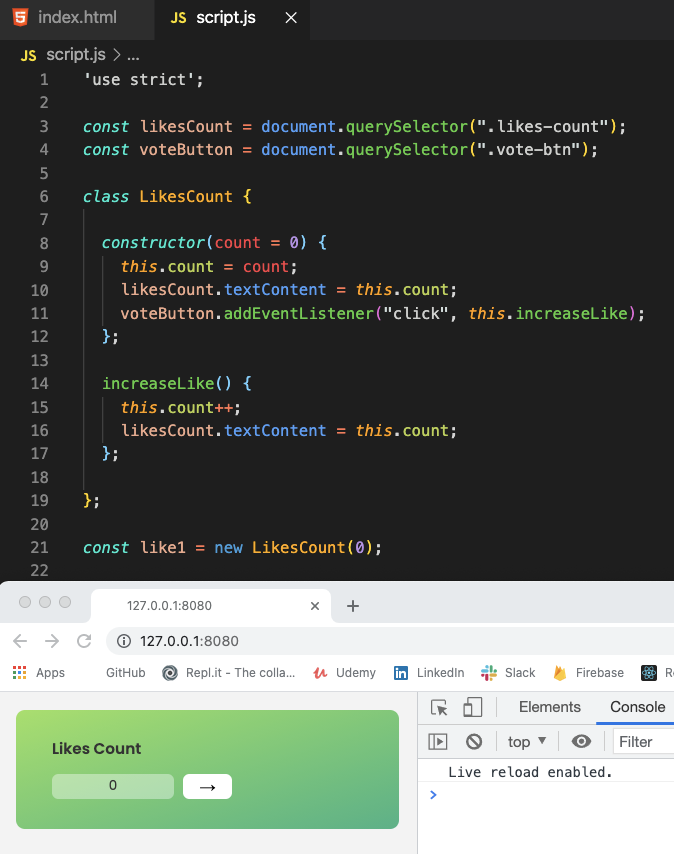Open the Apps bookmarks shortcut
The height and width of the screenshot is (854, 674).
click(x=39, y=673)
